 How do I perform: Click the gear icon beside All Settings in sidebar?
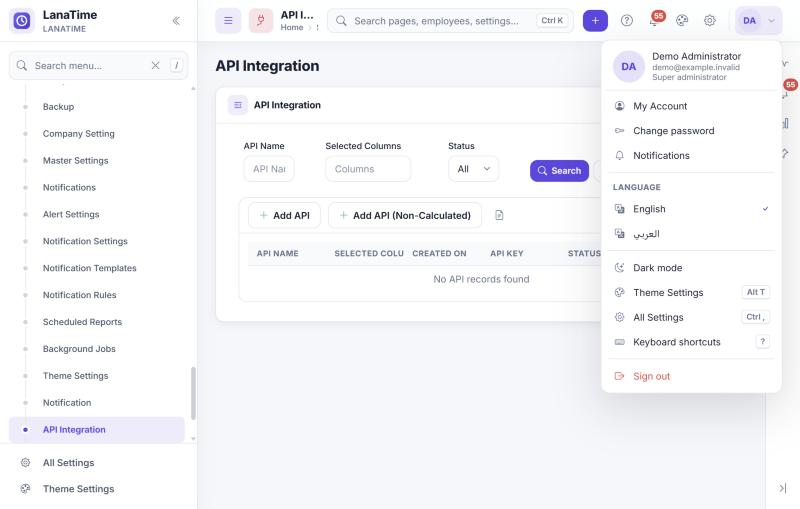click(26, 463)
